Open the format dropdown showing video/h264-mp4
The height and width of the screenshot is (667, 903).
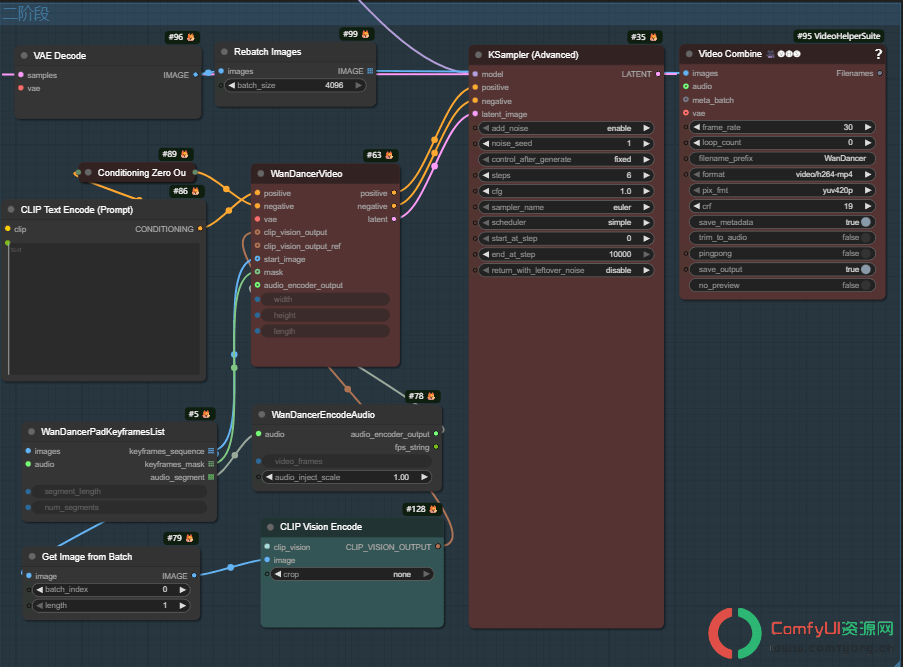pos(781,174)
